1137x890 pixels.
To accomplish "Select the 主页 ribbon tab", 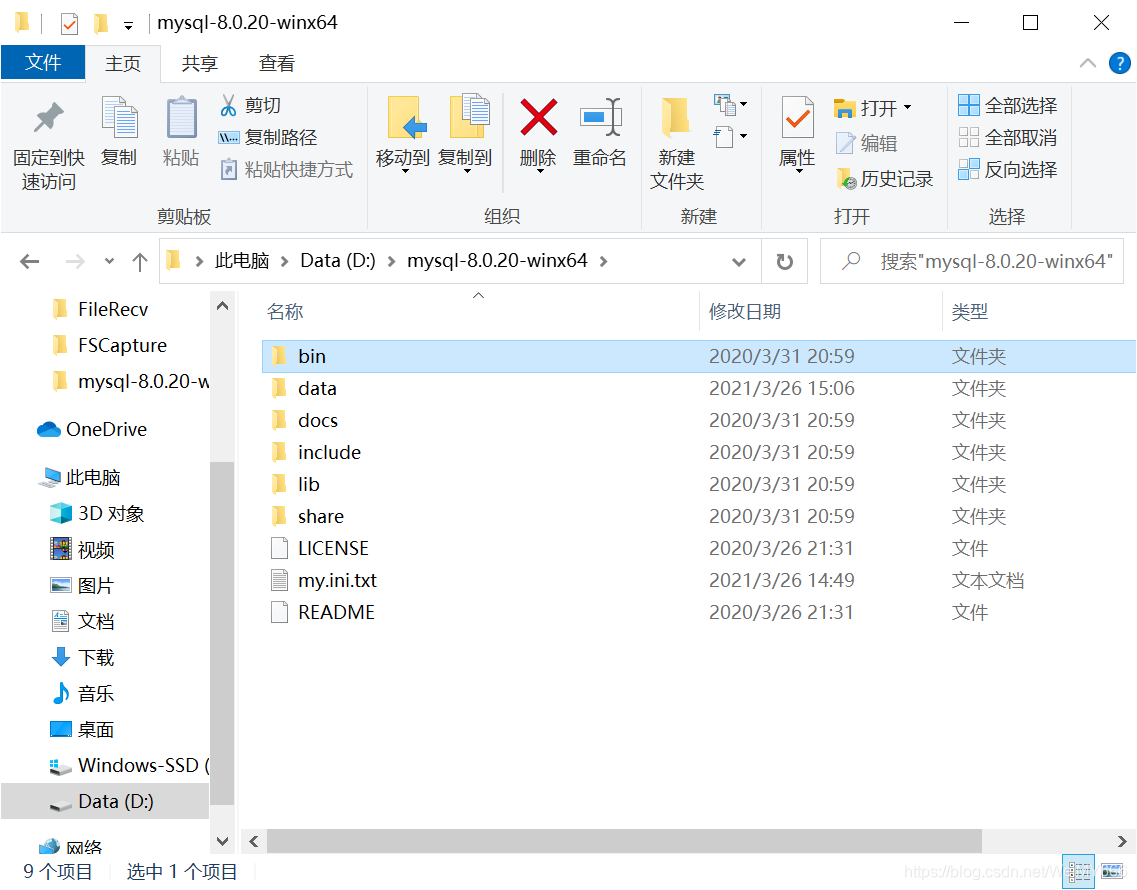I will [123, 63].
